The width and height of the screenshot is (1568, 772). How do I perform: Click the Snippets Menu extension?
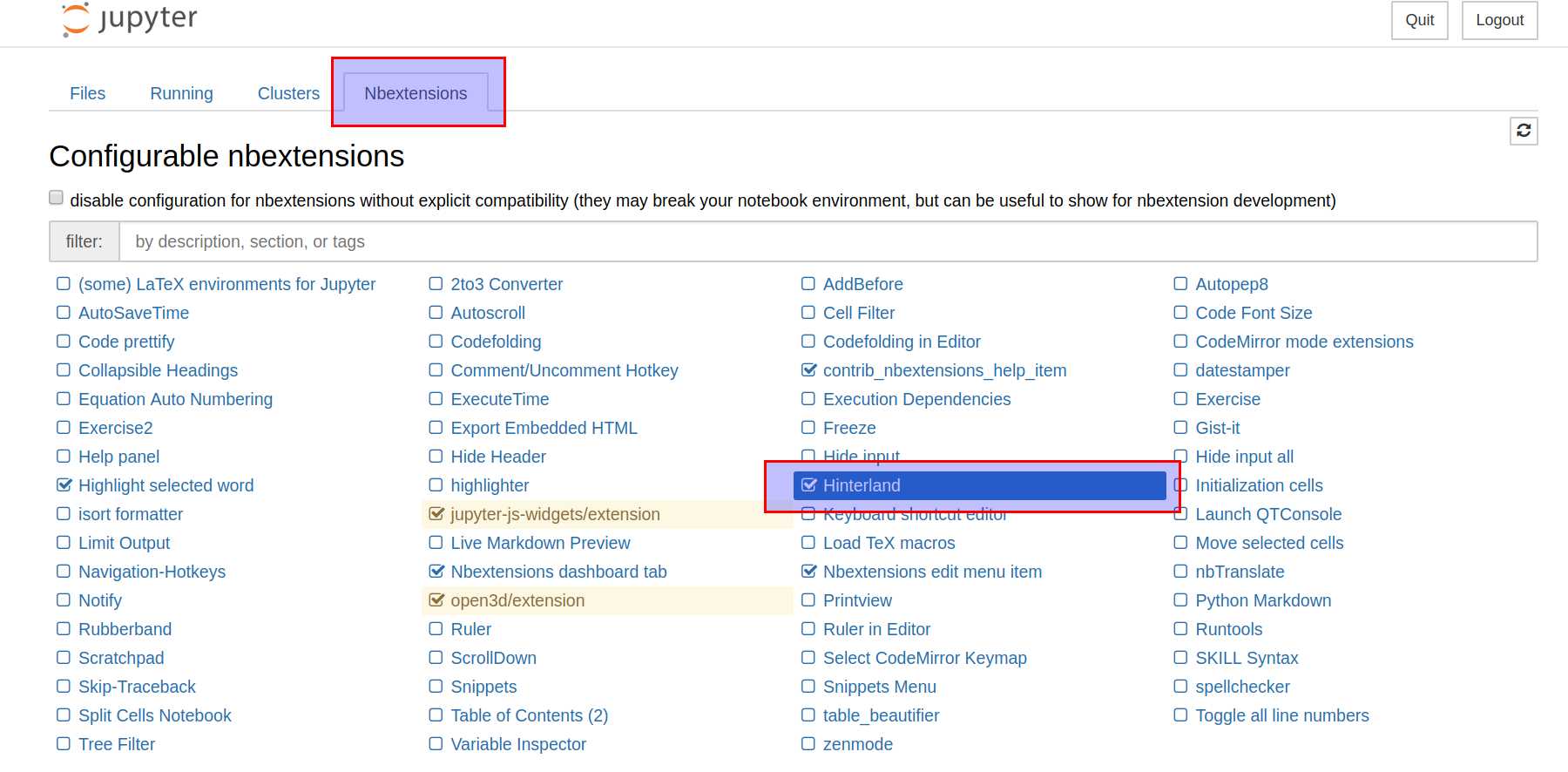pyautogui.click(x=880, y=687)
